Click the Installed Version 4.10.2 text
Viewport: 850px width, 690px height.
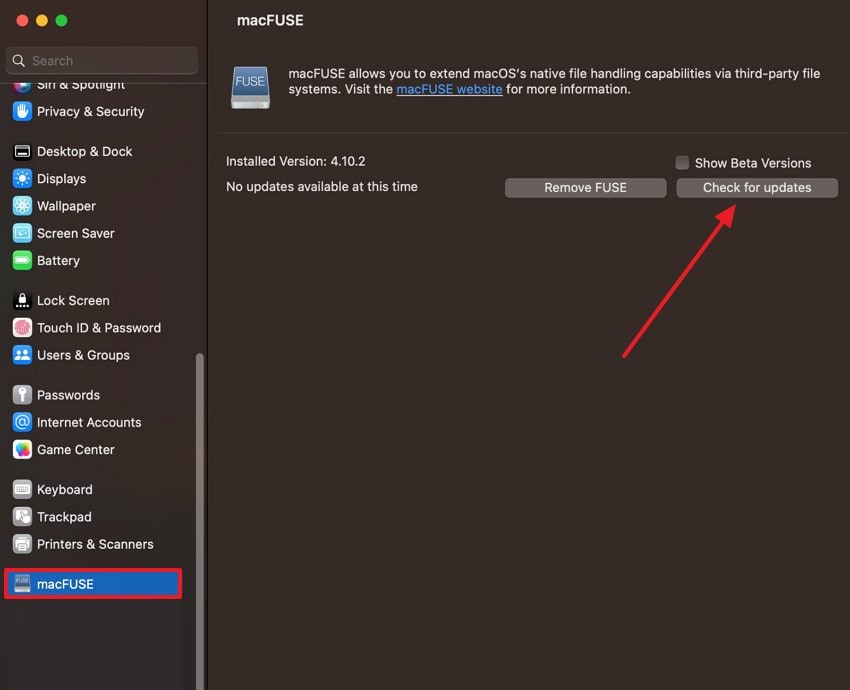[295, 162]
